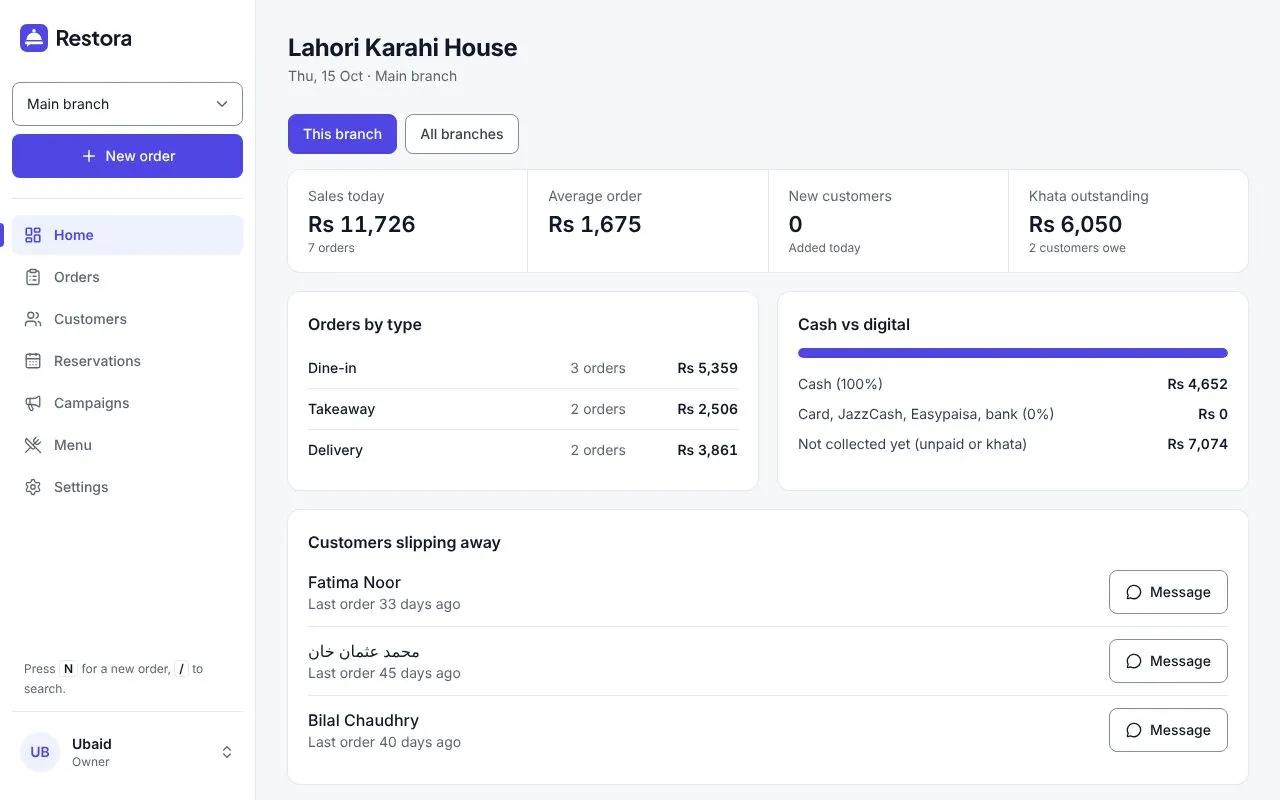The image size is (1280, 800).
Task: Click the Orders clipboard icon
Action: [33, 277]
